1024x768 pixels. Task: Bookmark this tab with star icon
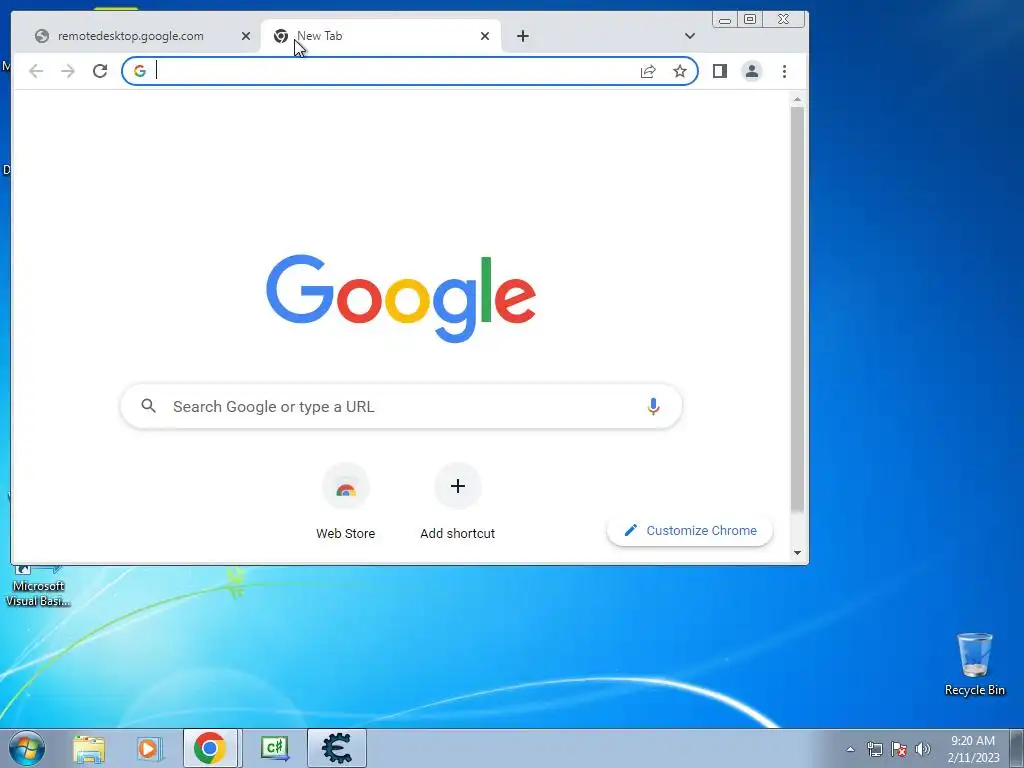[680, 71]
